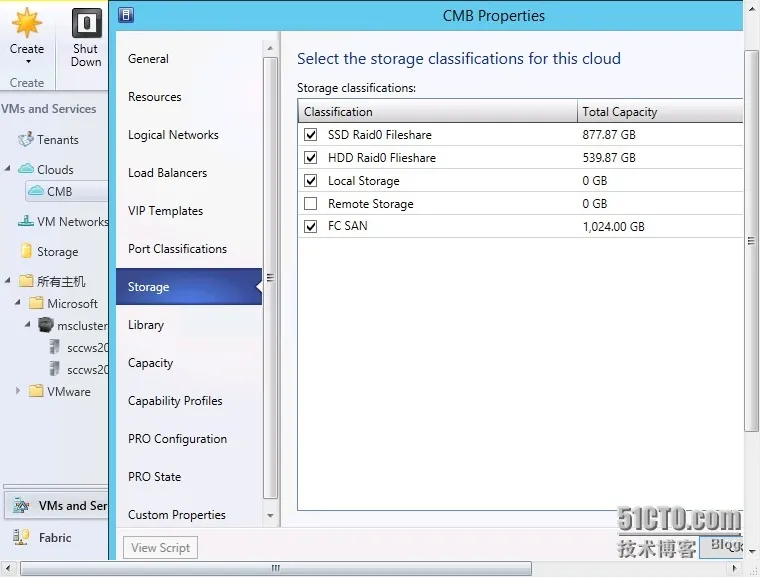760x577 pixels.
Task: Select the VM Networks tree label
Action: pos(73,222)
